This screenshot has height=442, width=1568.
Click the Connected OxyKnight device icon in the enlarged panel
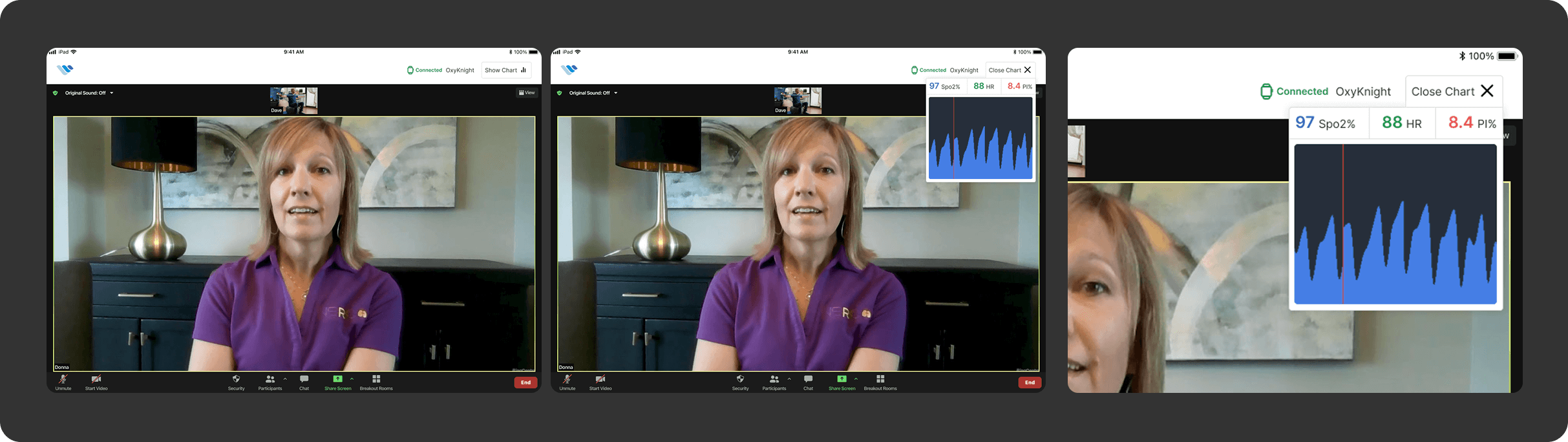(1267, 92)
